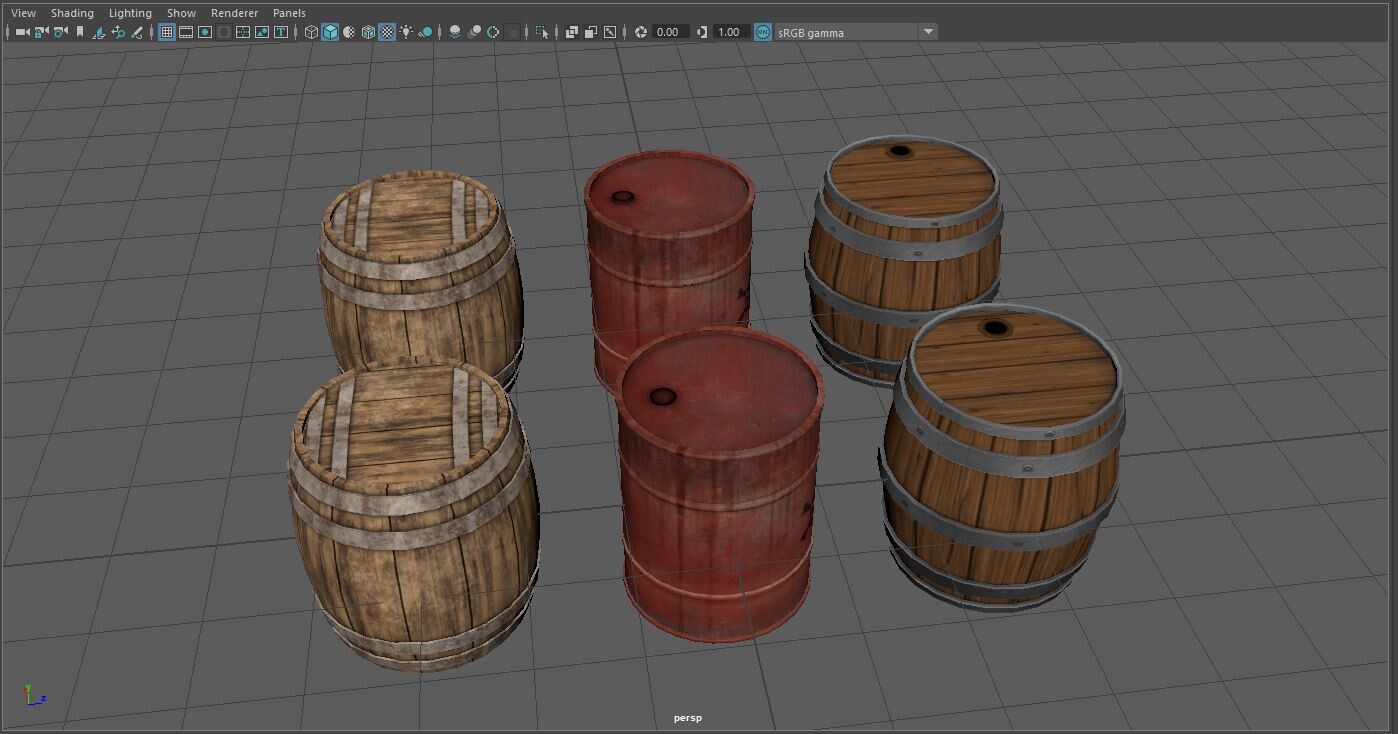
Task: Open the View menu
Action: coord(22,13)
